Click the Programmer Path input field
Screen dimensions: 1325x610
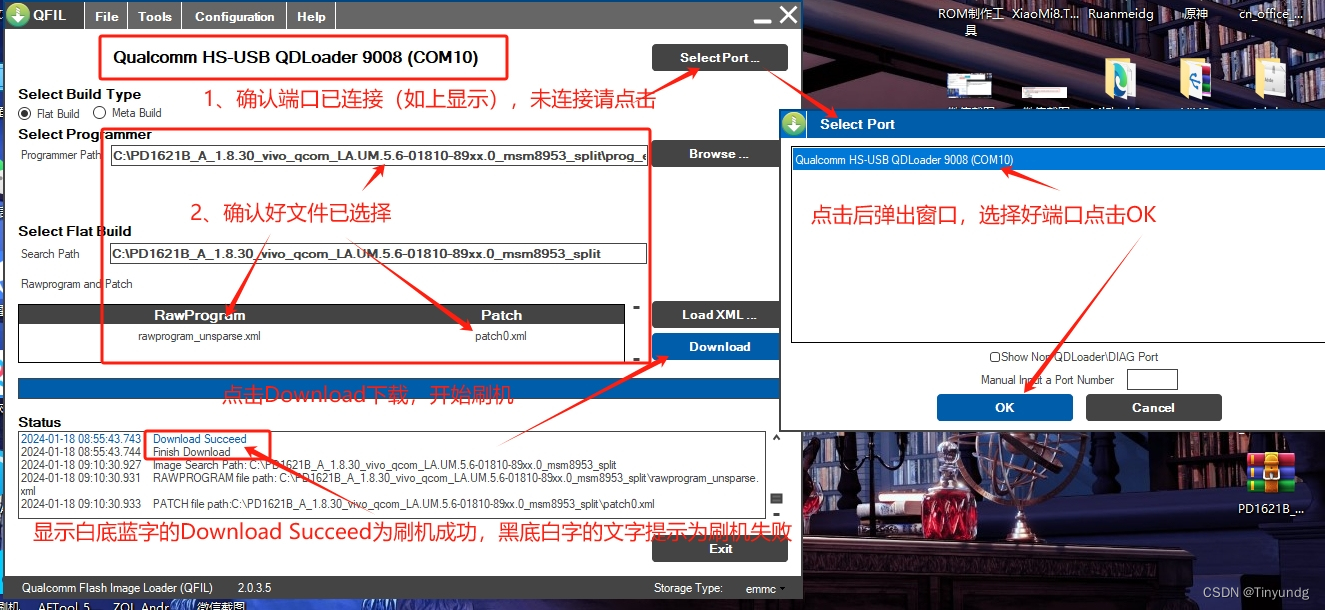pyautogui.click(x=378, y=155)
